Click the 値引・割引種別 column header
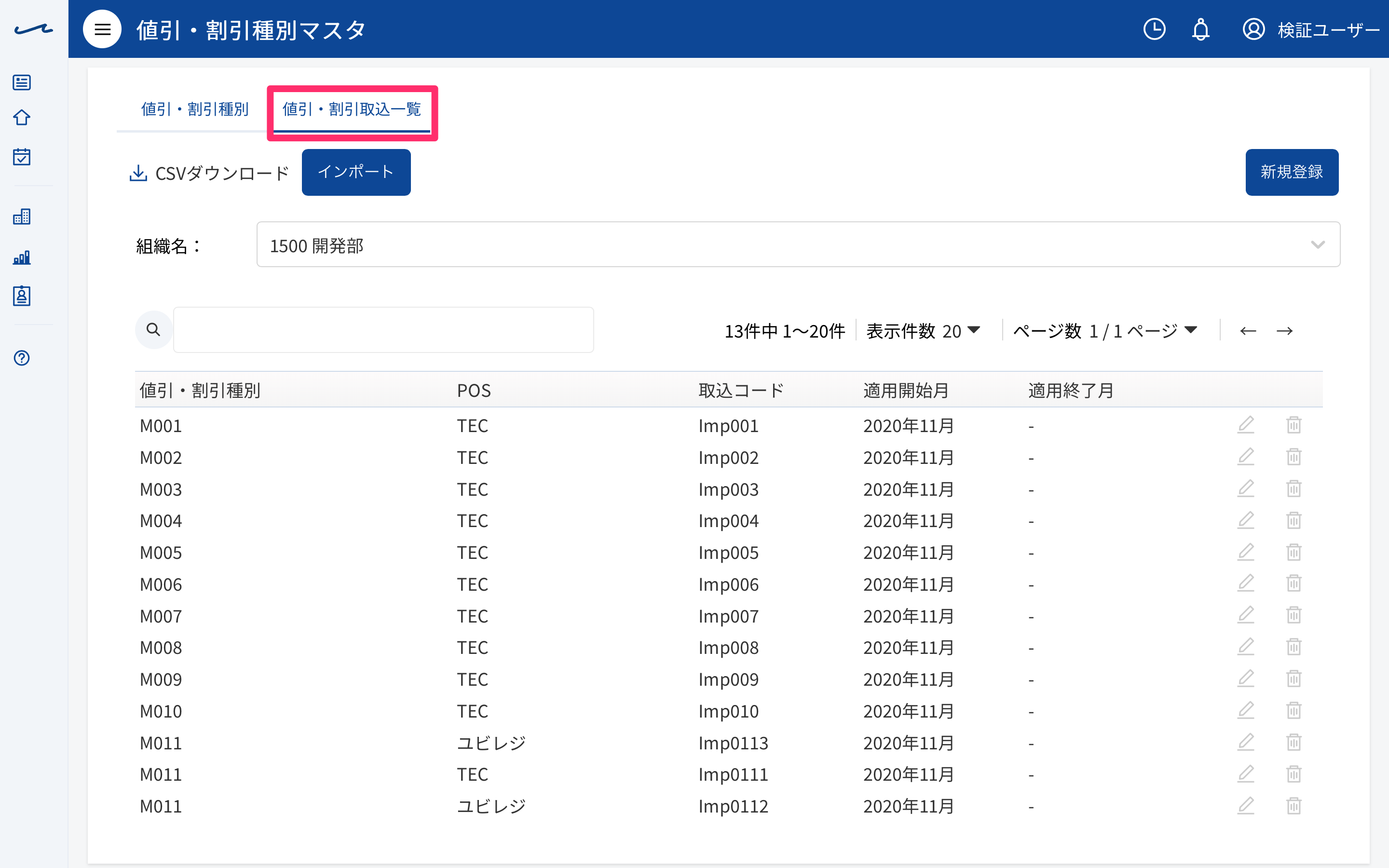 click(200, 391)
